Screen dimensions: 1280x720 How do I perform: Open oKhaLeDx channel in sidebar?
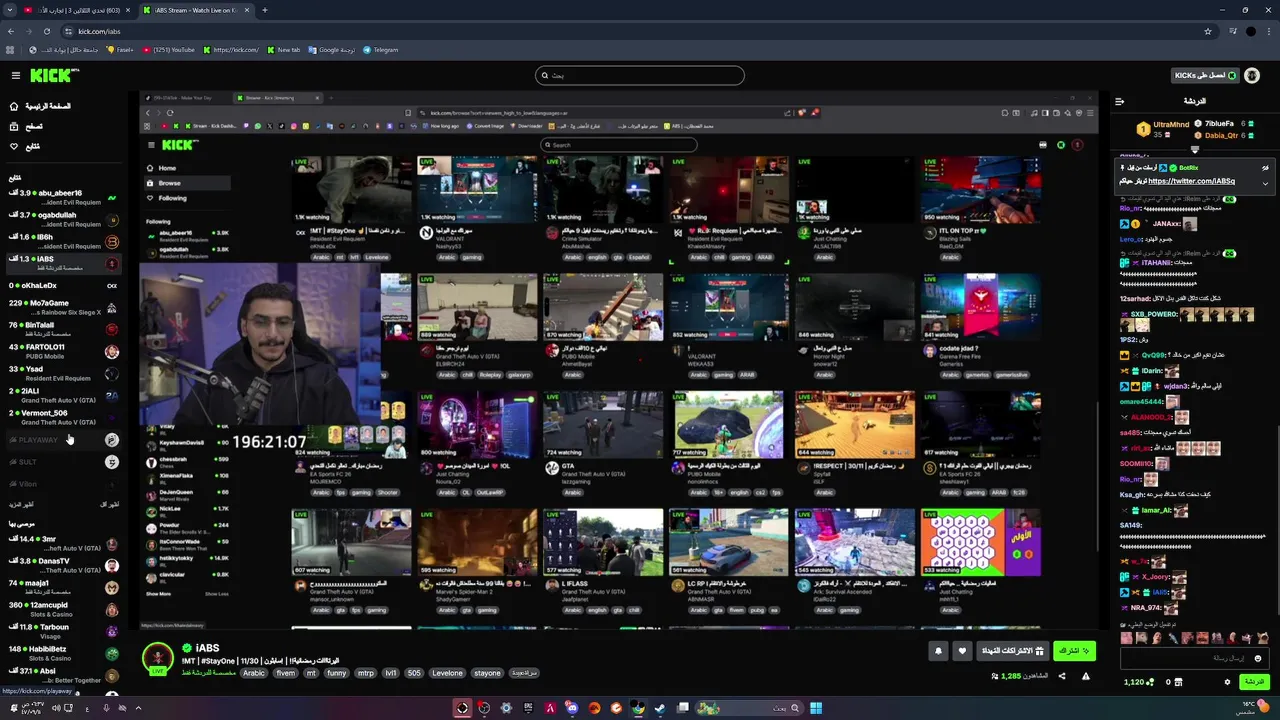(62, 285)
